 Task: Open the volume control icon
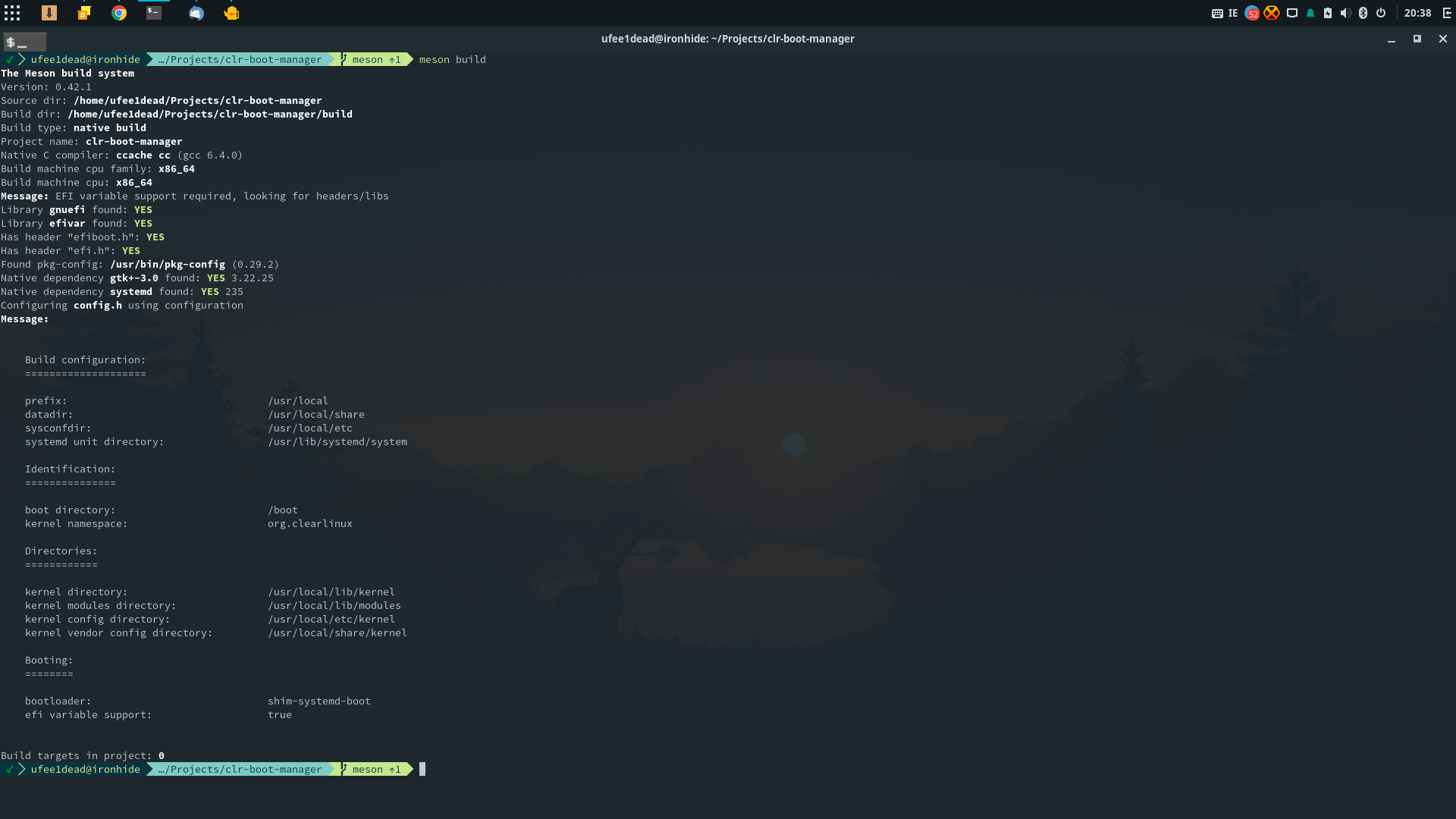point(1345,13)
